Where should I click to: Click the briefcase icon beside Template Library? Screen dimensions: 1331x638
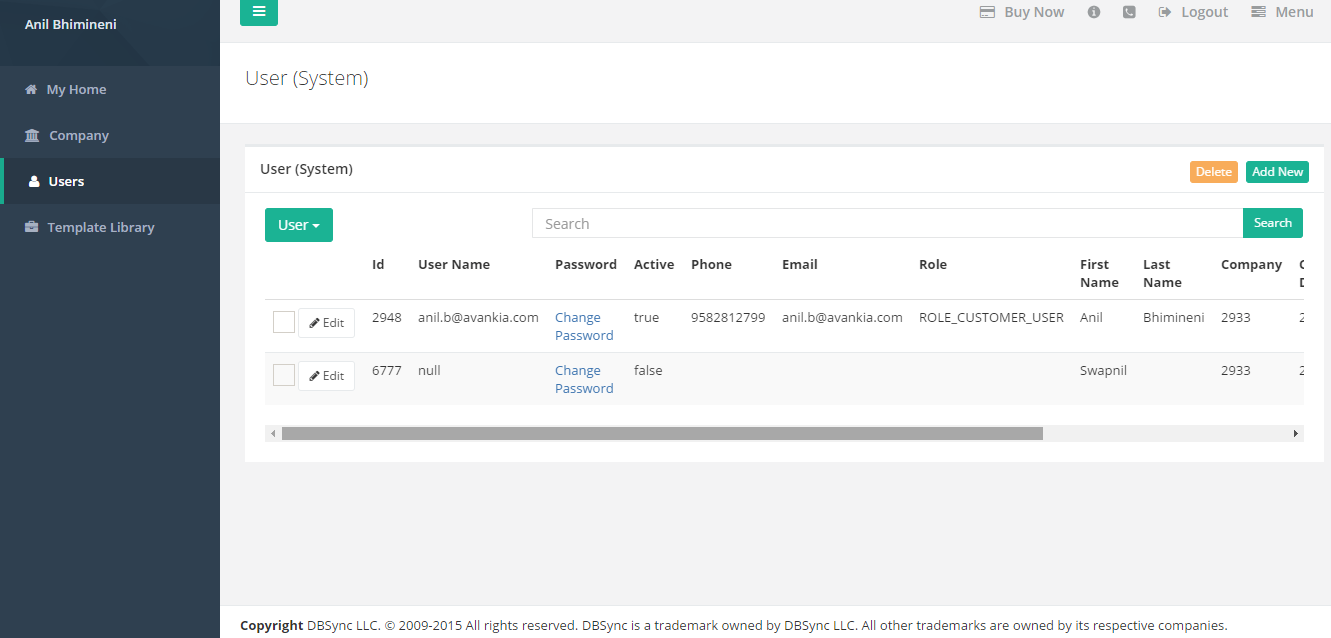point(31,227)
